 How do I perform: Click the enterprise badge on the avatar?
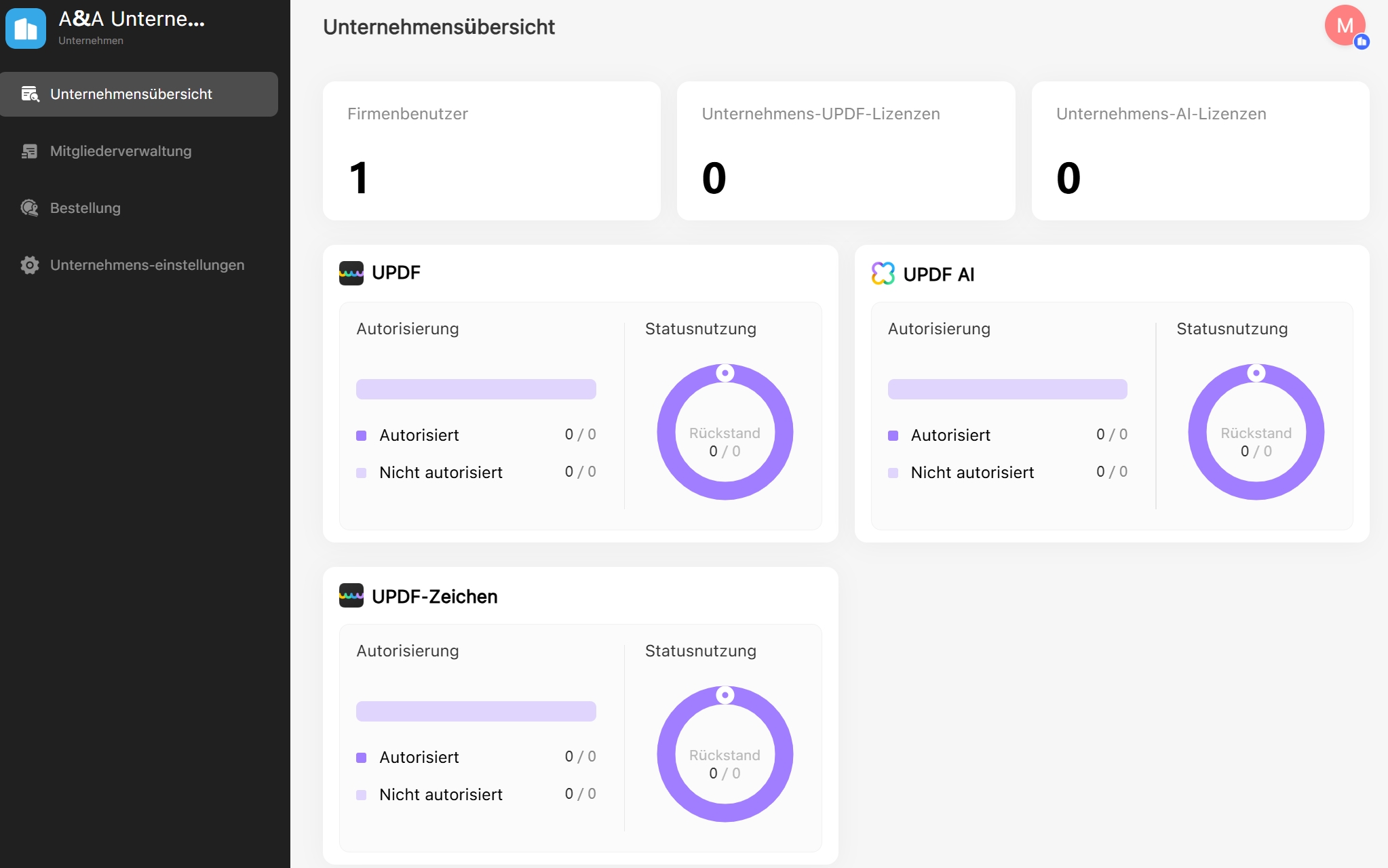point(1362,42)
